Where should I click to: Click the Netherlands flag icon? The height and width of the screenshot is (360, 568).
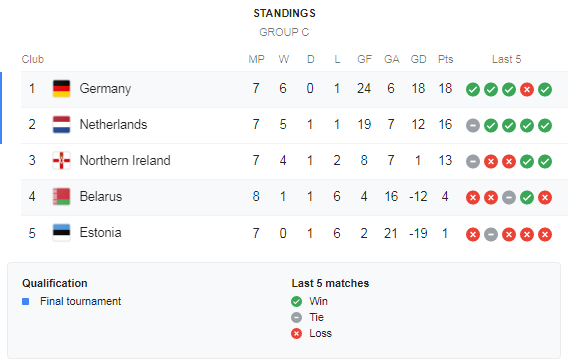62,125
